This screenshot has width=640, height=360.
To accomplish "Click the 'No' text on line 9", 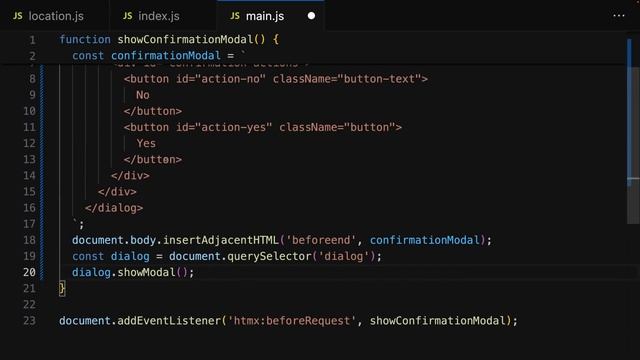I will click(143, 95).
